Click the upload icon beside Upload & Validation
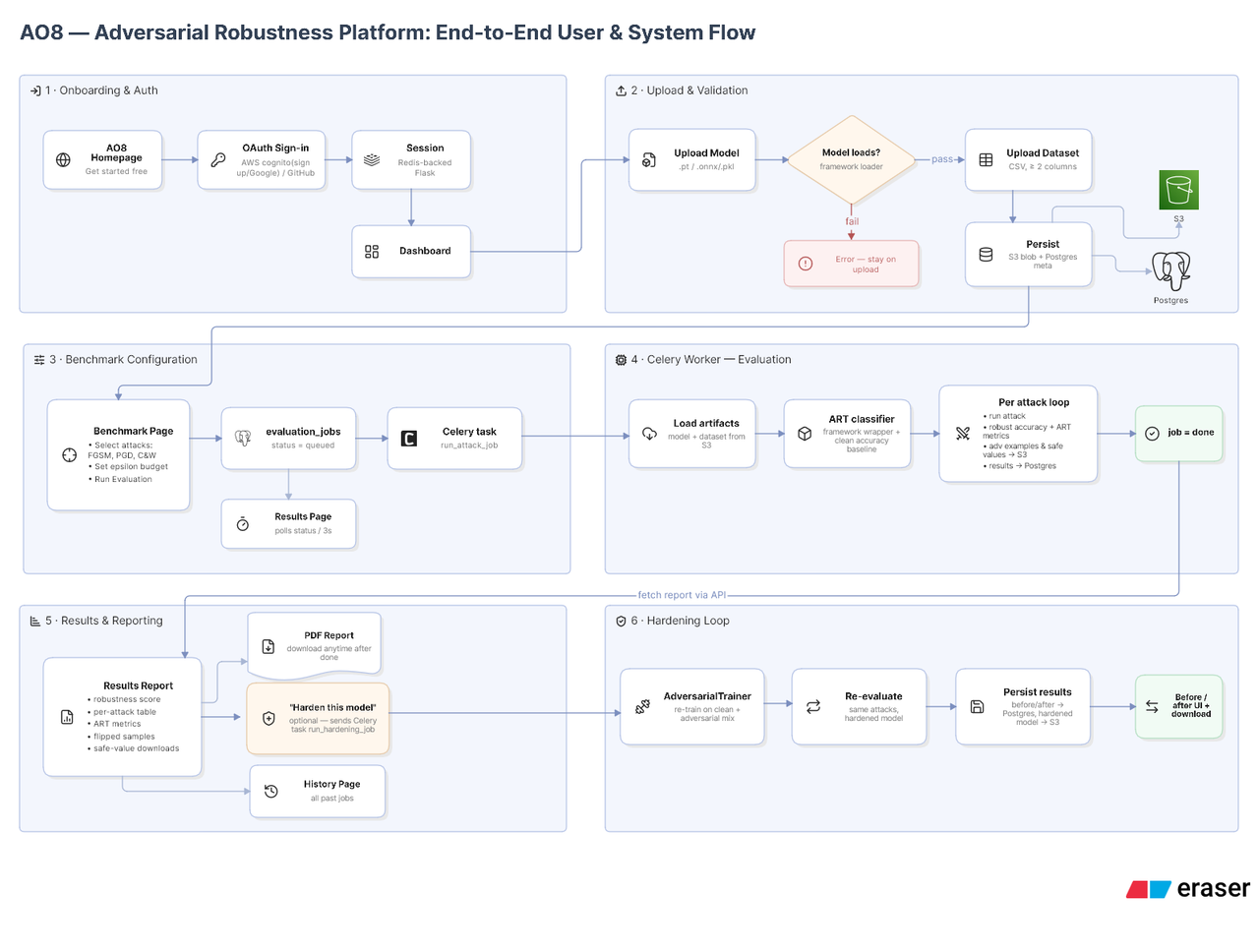Screen dimensions: 1258x952 tap(621, 90)
